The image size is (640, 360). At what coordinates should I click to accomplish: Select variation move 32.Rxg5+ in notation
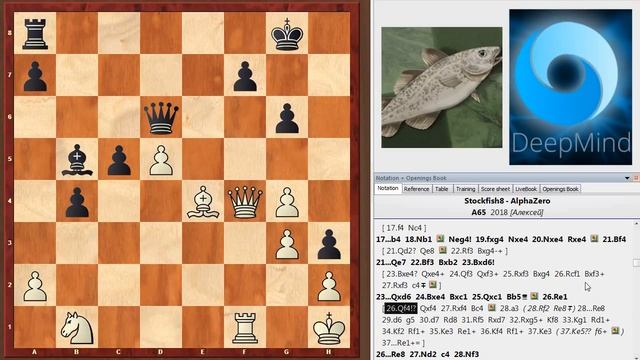click(x=527, y=320)
